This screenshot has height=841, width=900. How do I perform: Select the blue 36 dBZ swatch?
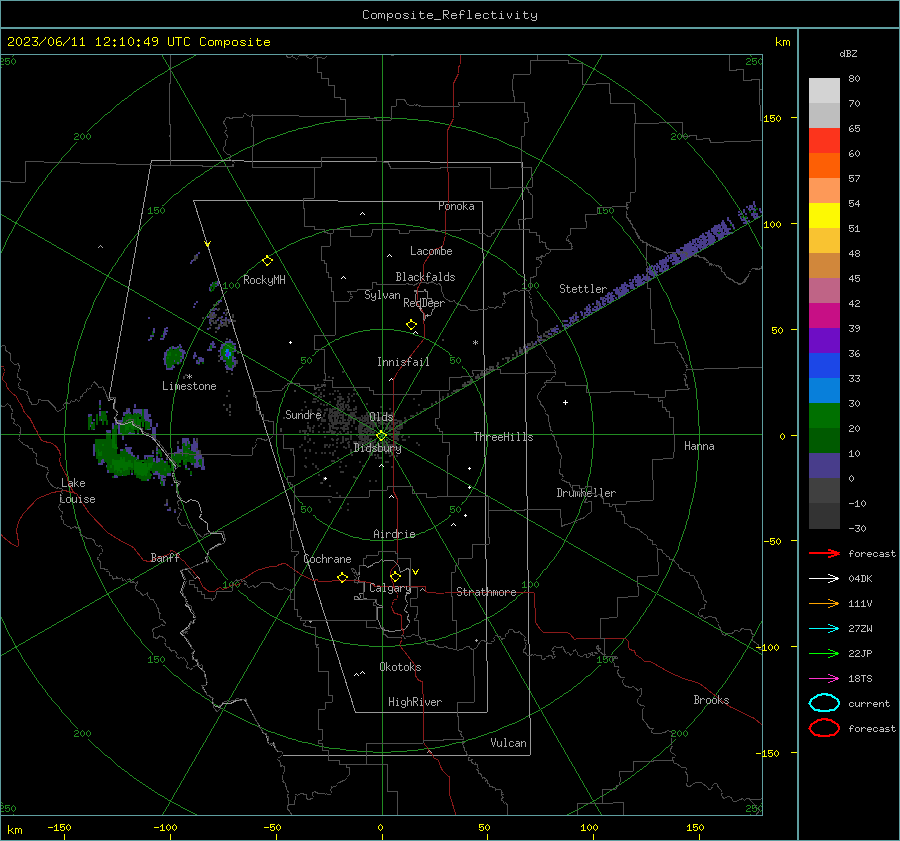(x=824, y=365)
